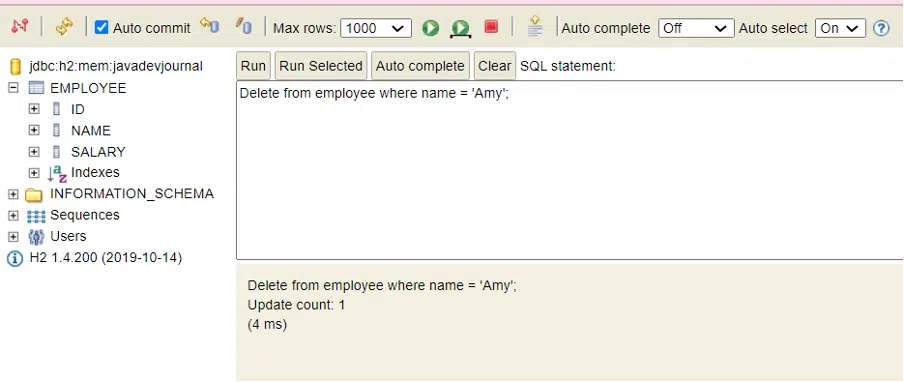Click the blue info icon
904x382 pixels.
(15, 259)
